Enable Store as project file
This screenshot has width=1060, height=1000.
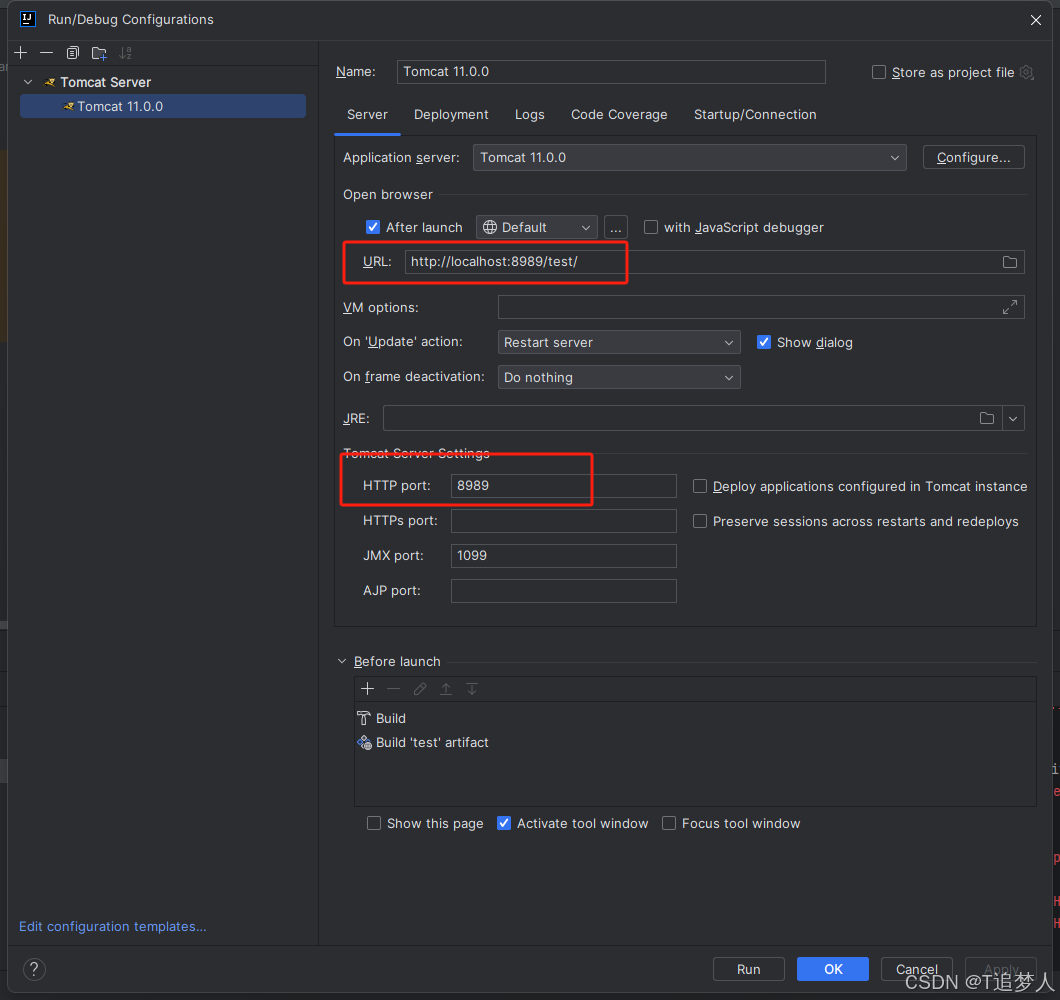click(879, 72)
